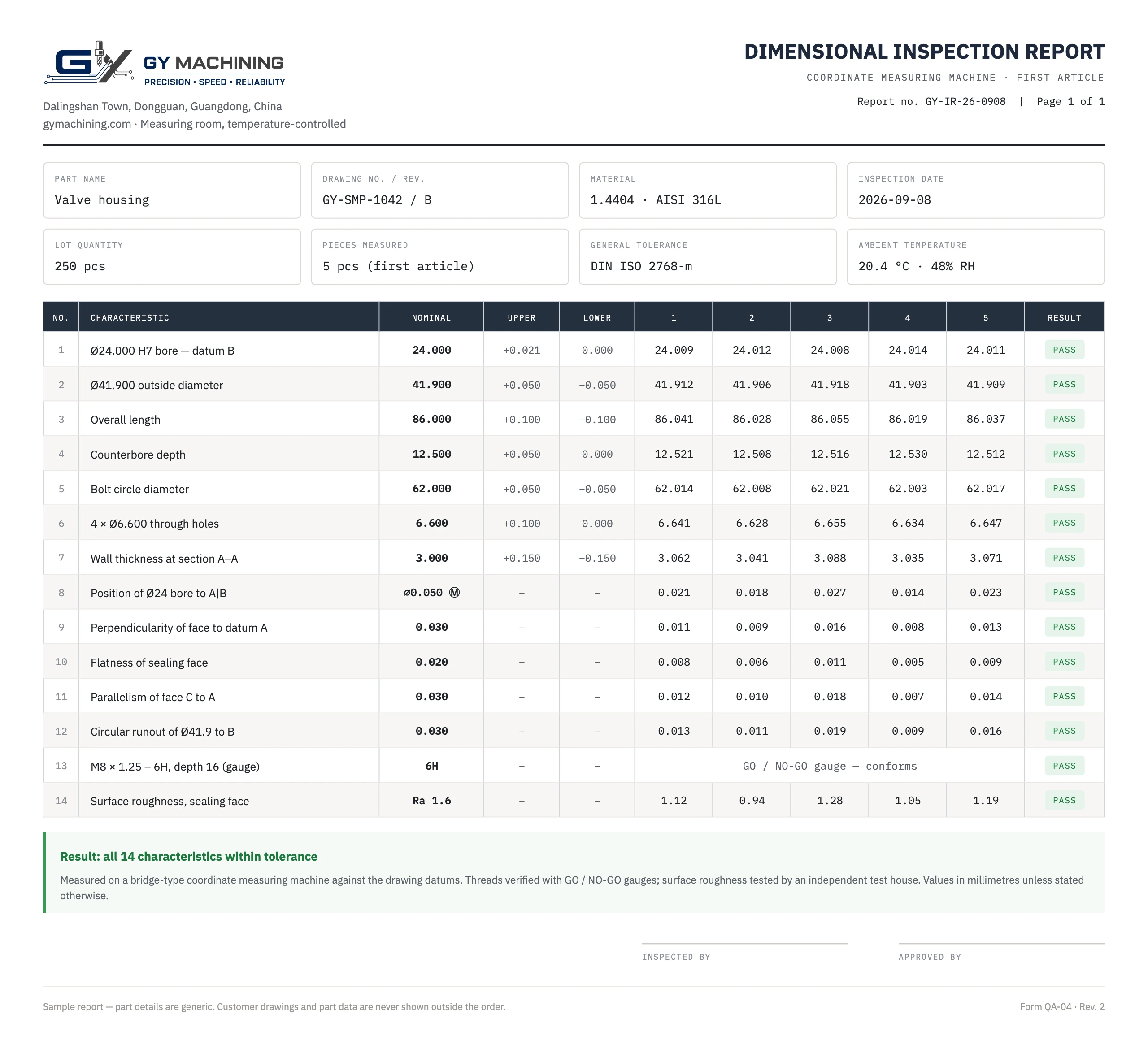Click nominal value 62.000
This screenshot has height=1040, width=1148.
tap(431, 489)
